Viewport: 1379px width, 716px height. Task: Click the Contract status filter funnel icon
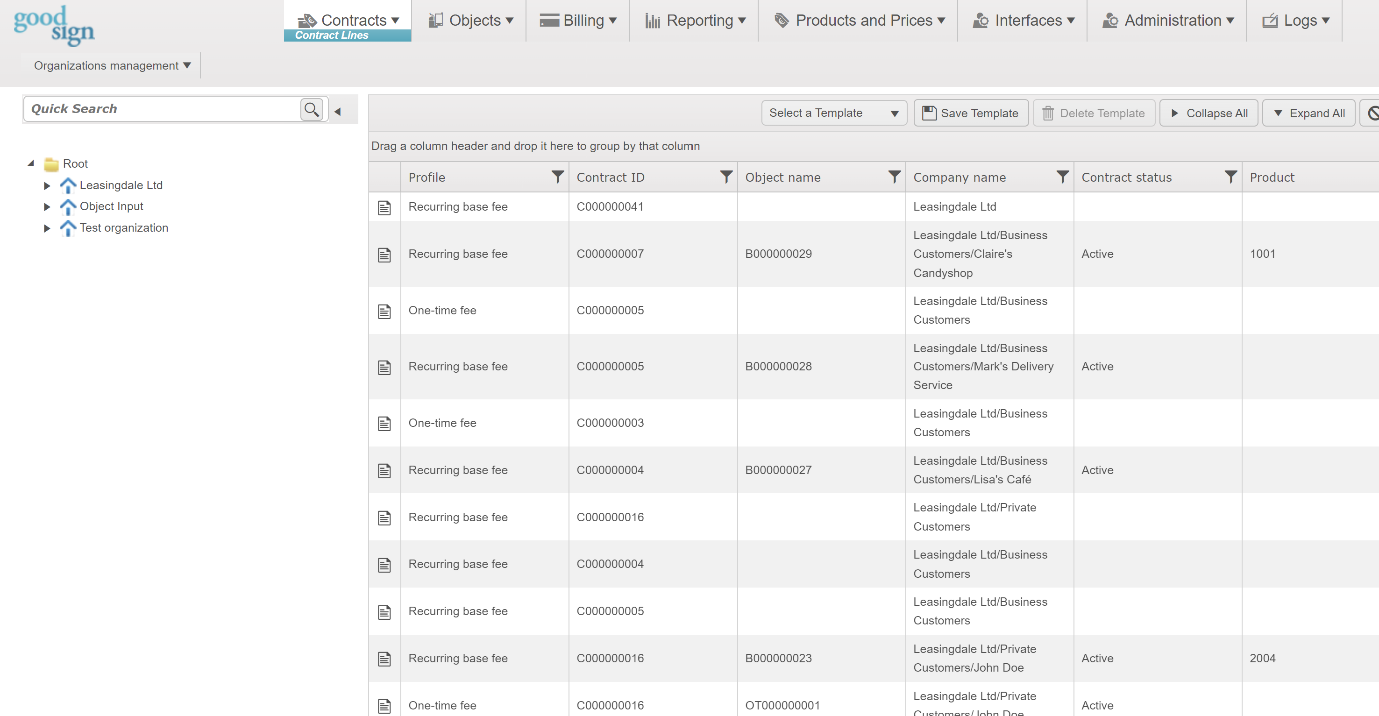point(1231,177)
